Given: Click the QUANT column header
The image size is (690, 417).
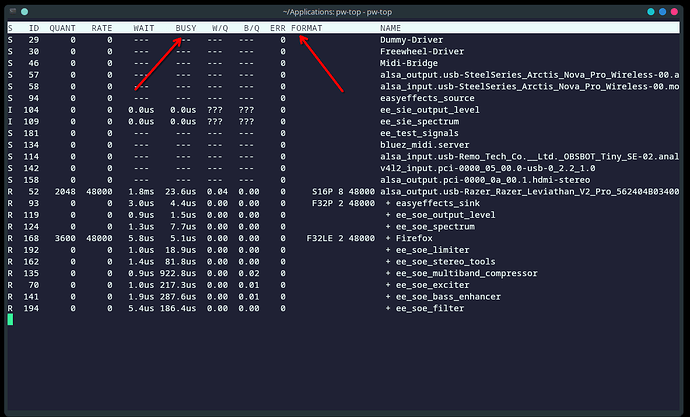Looking at the screenshot, I should click(62, 28).
